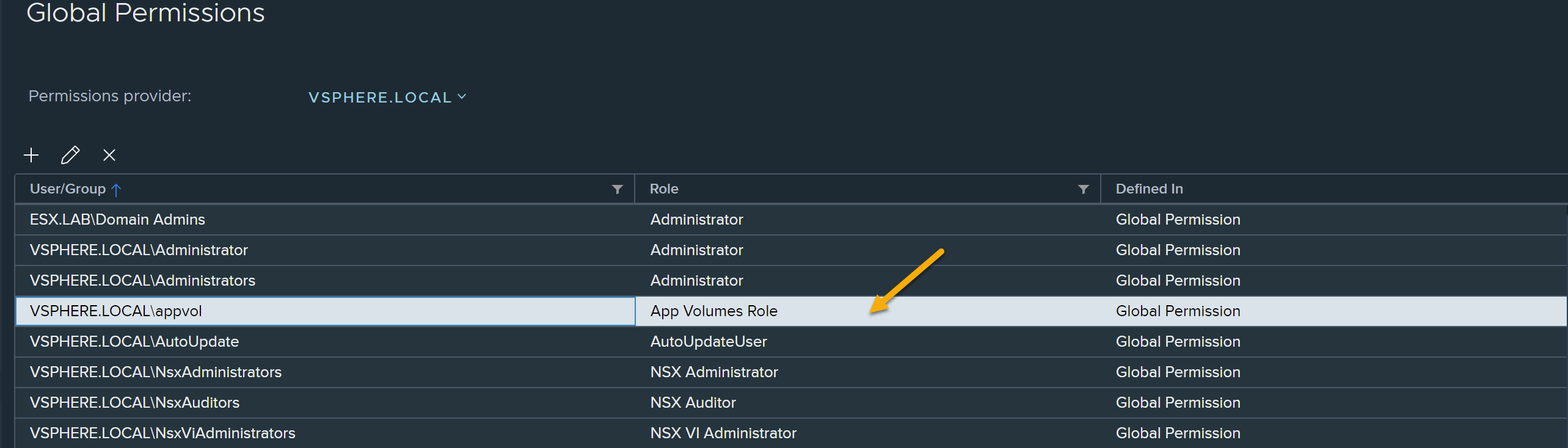1568x448 pixels.
Task: Select the VSPHERE.LOCAL\NsxViAdministrators row
Action: point(791,433)
